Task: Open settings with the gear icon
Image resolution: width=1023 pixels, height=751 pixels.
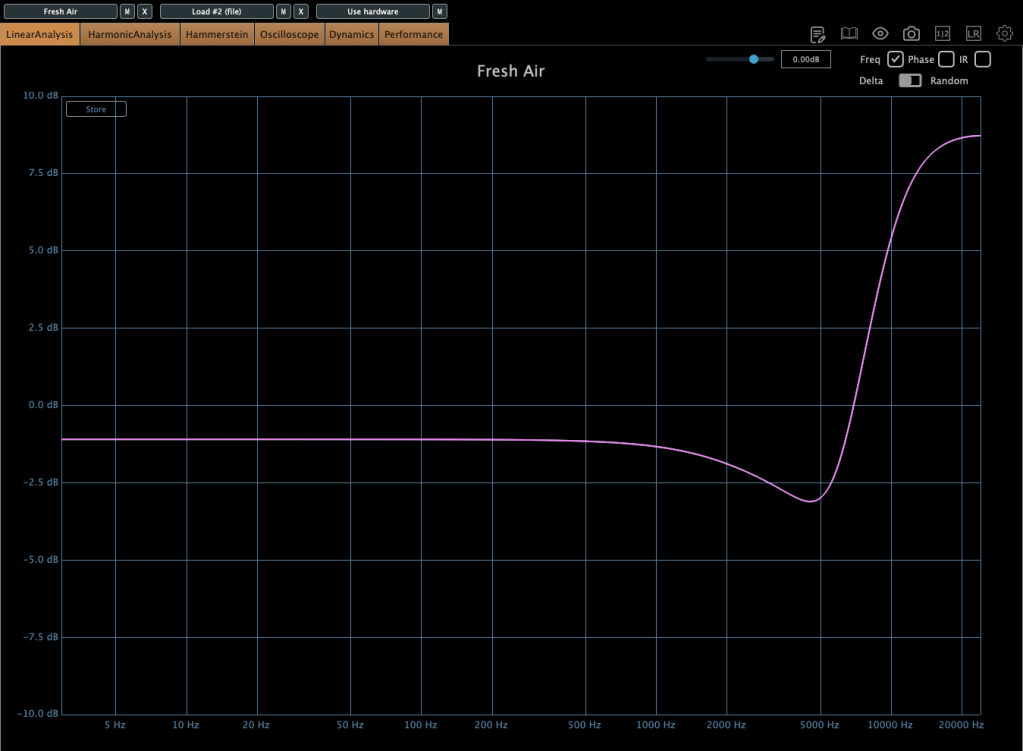Action: [1005, 34]
